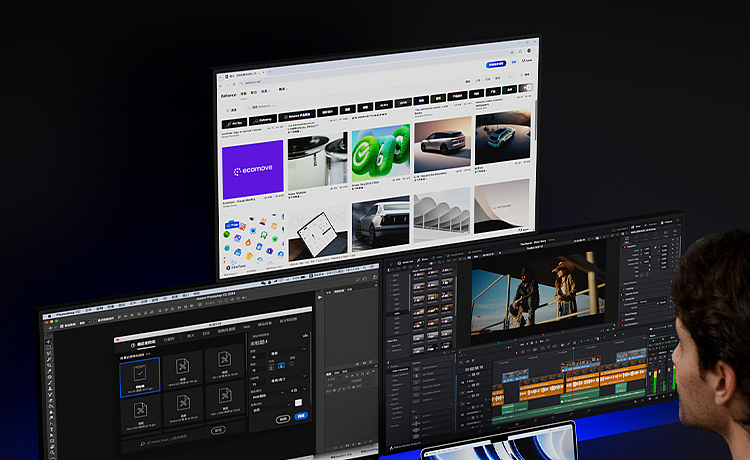Click the Resolve timeline timecode display
750x460 pixels.
click(474, 369)
